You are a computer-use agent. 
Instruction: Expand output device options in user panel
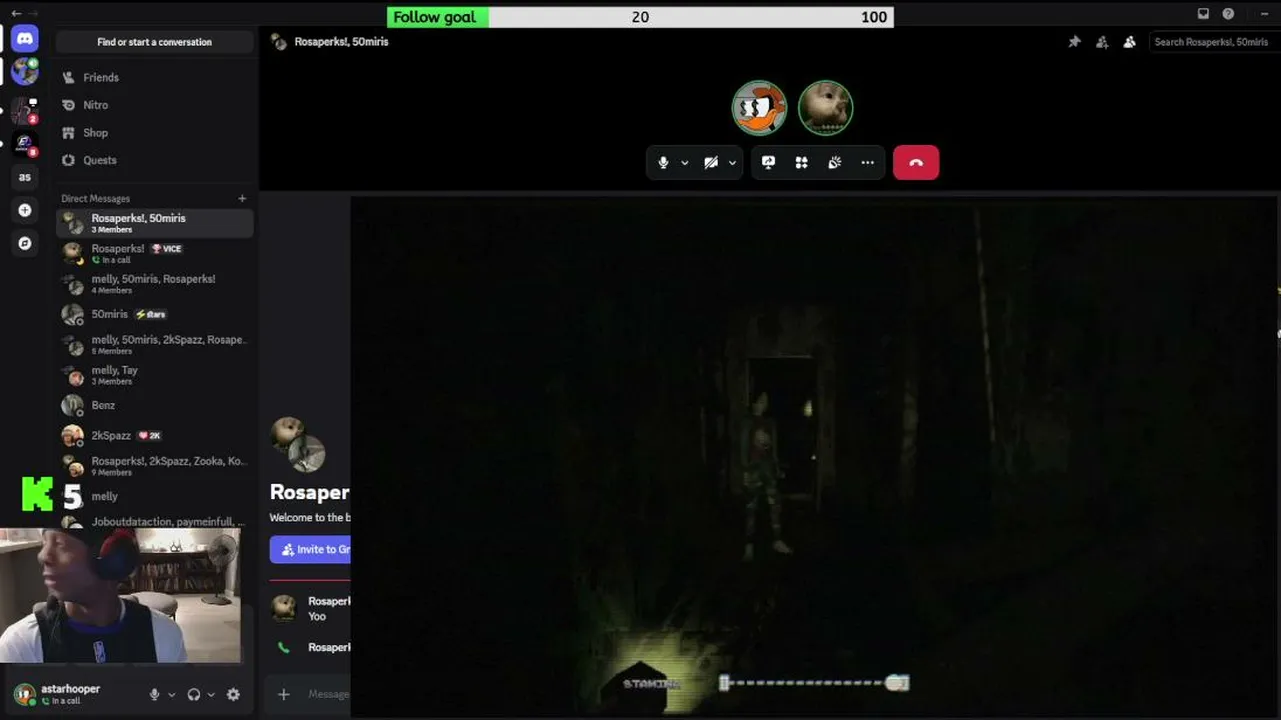(211, 695)
